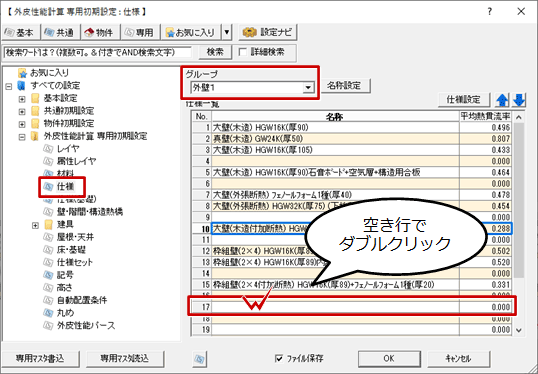This screenshot has width=538, height=374.
Task: Enable the 詳細検索 checkbox
Action: pyautogui.click(x=243, y=52)
